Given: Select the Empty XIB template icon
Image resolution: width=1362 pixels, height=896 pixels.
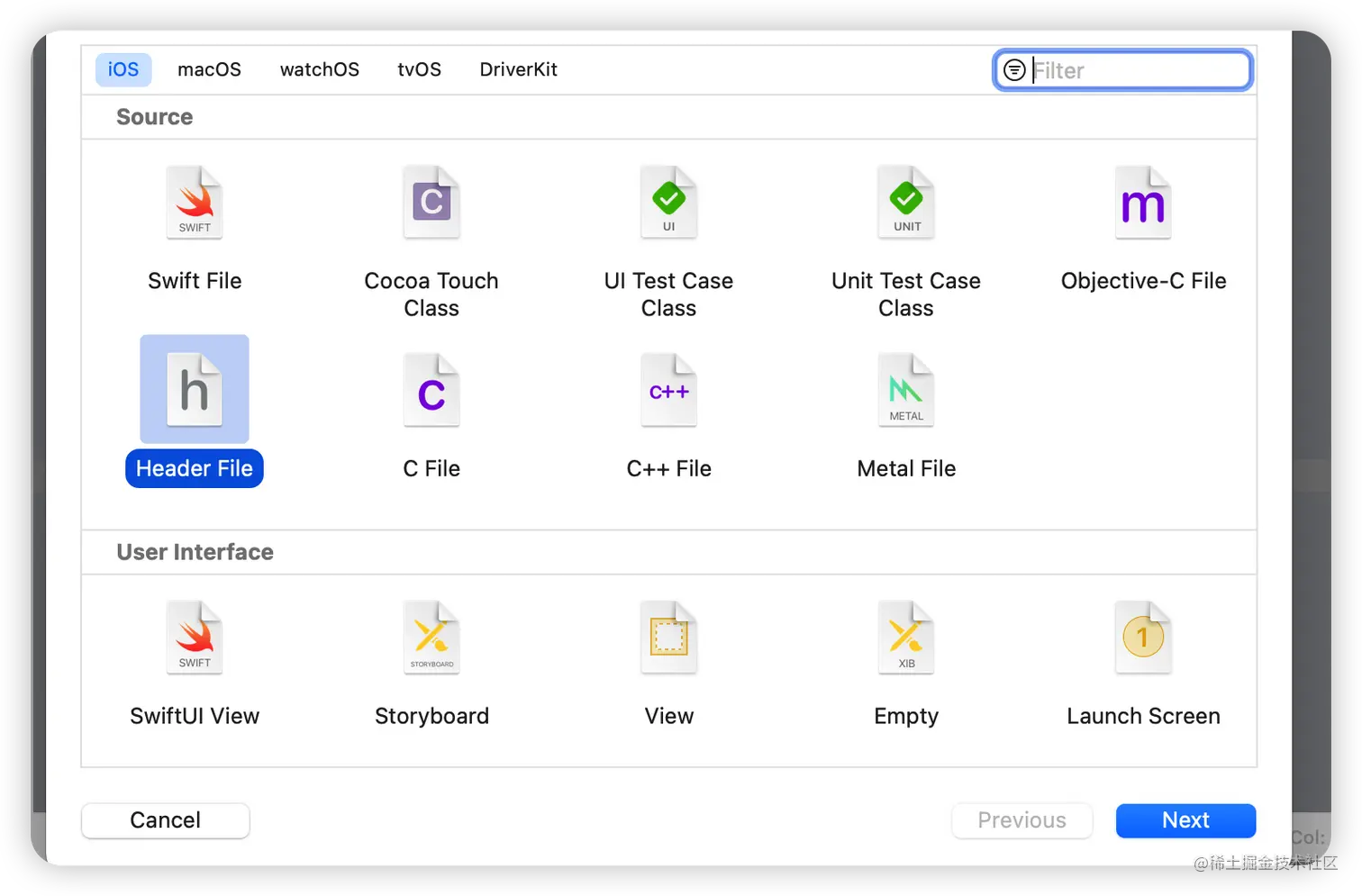Looking at the screenshot, I should tap(906, 638).
